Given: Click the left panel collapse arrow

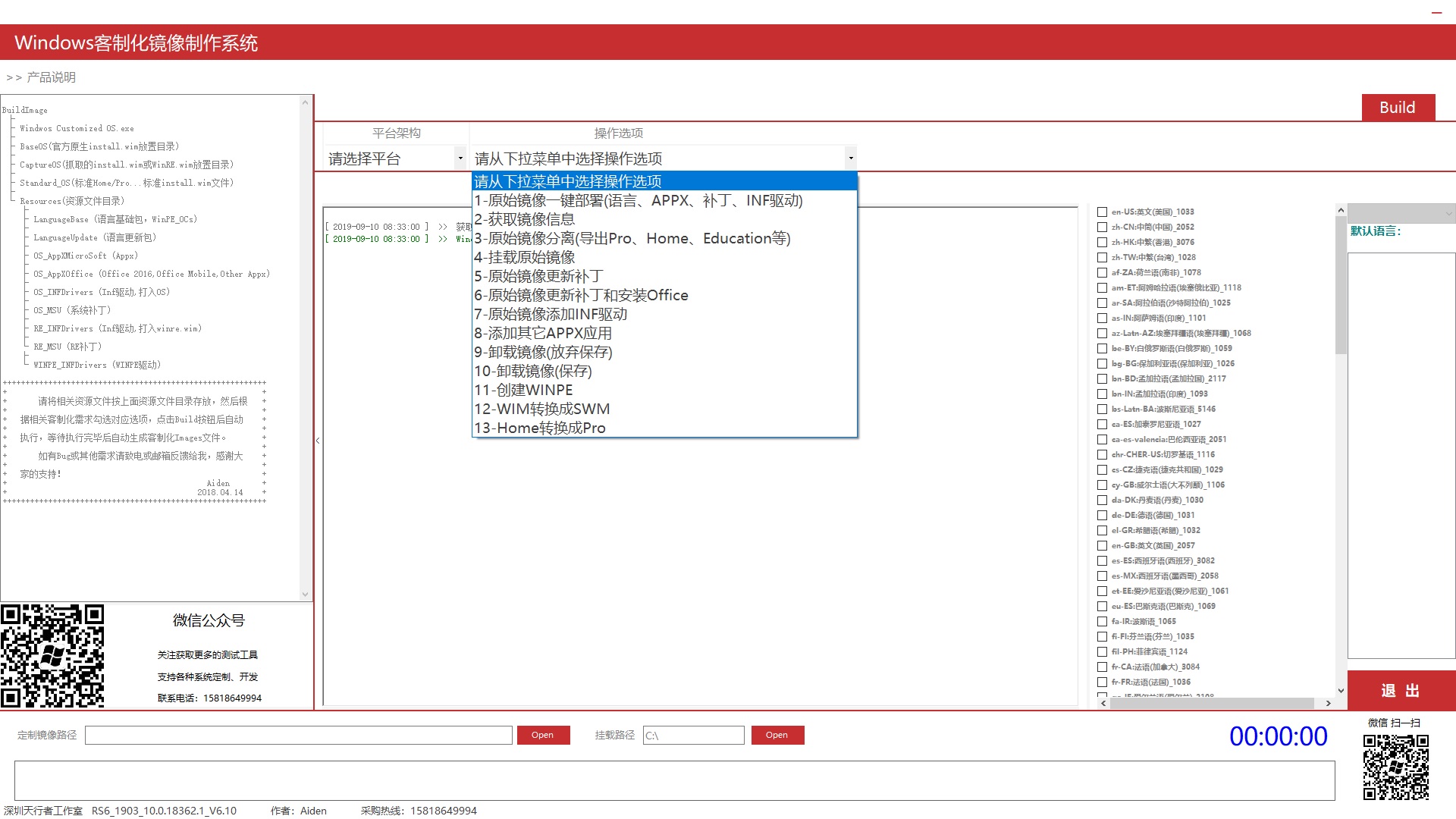Looking at the screenshot, I should point(318,441).
